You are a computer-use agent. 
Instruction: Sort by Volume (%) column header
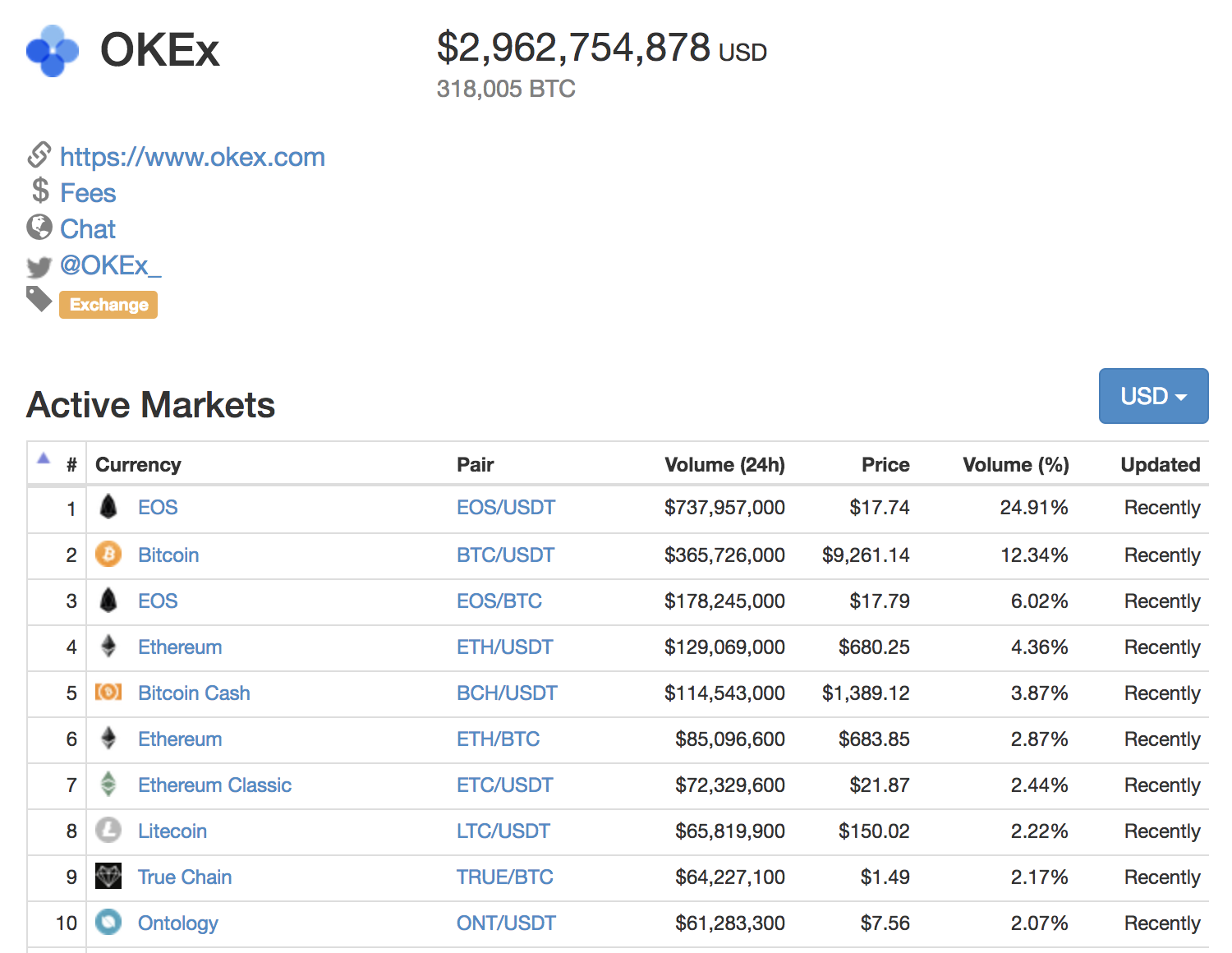click(1016, 465)
